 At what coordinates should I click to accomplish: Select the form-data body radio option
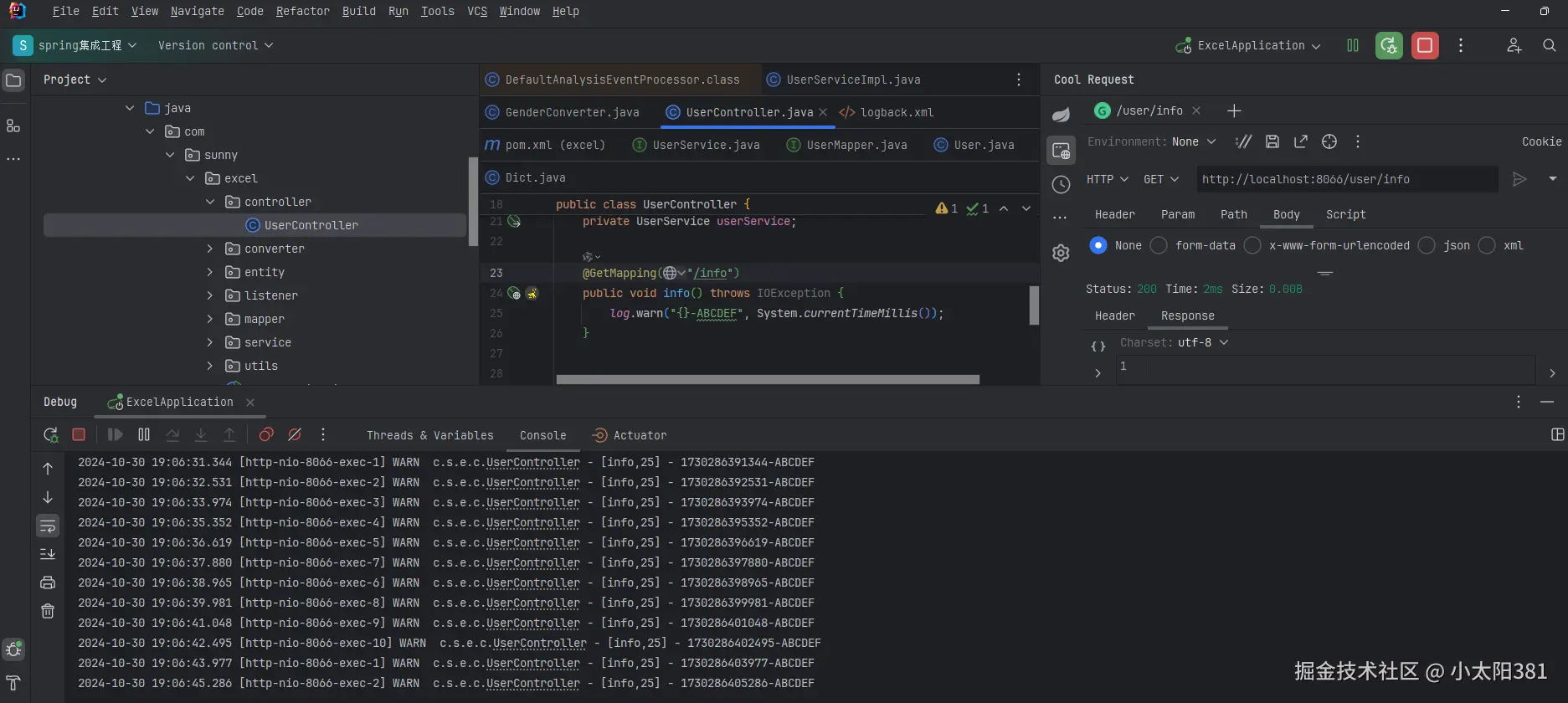tap(1159, 245)
